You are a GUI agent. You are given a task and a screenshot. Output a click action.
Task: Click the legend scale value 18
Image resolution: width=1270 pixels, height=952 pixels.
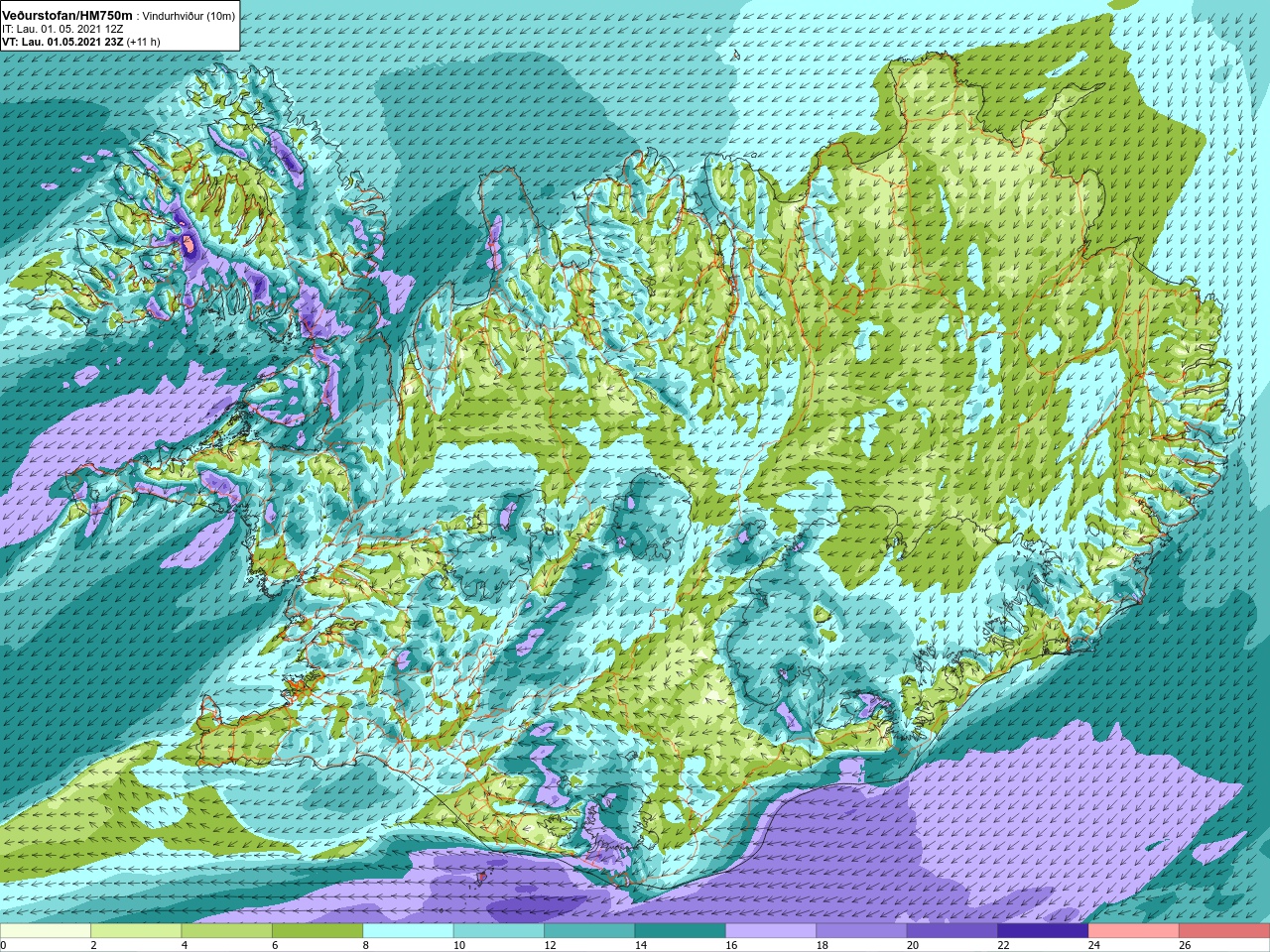pyautogui.click(x=822, y=945)
